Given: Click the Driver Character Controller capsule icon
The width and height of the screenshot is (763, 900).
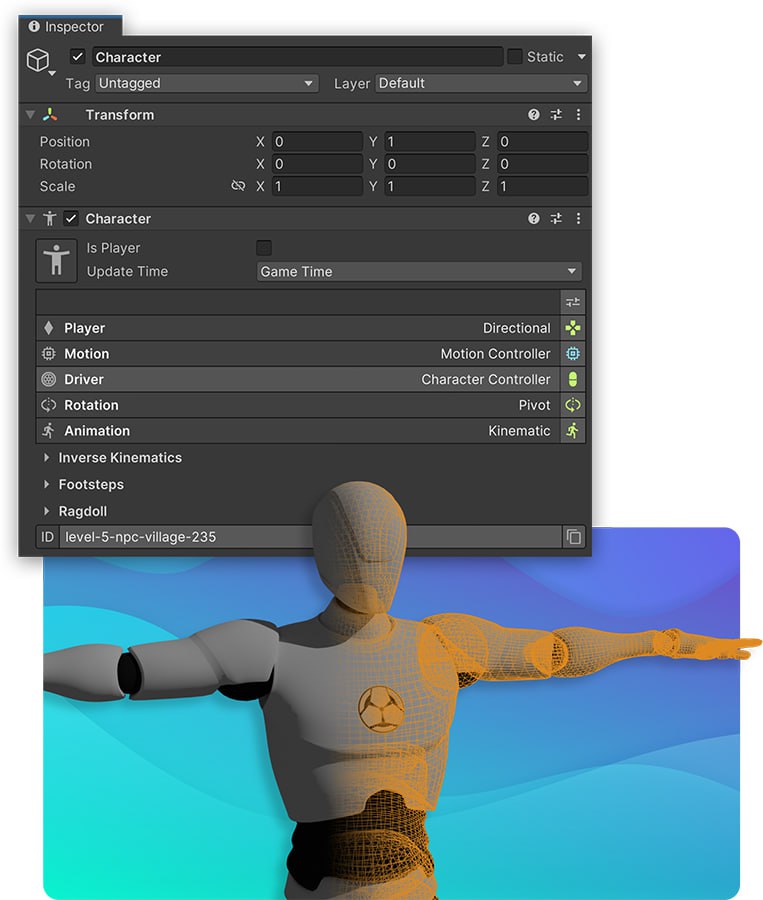Looking at the screenshot, I should [x=572, y=380].
